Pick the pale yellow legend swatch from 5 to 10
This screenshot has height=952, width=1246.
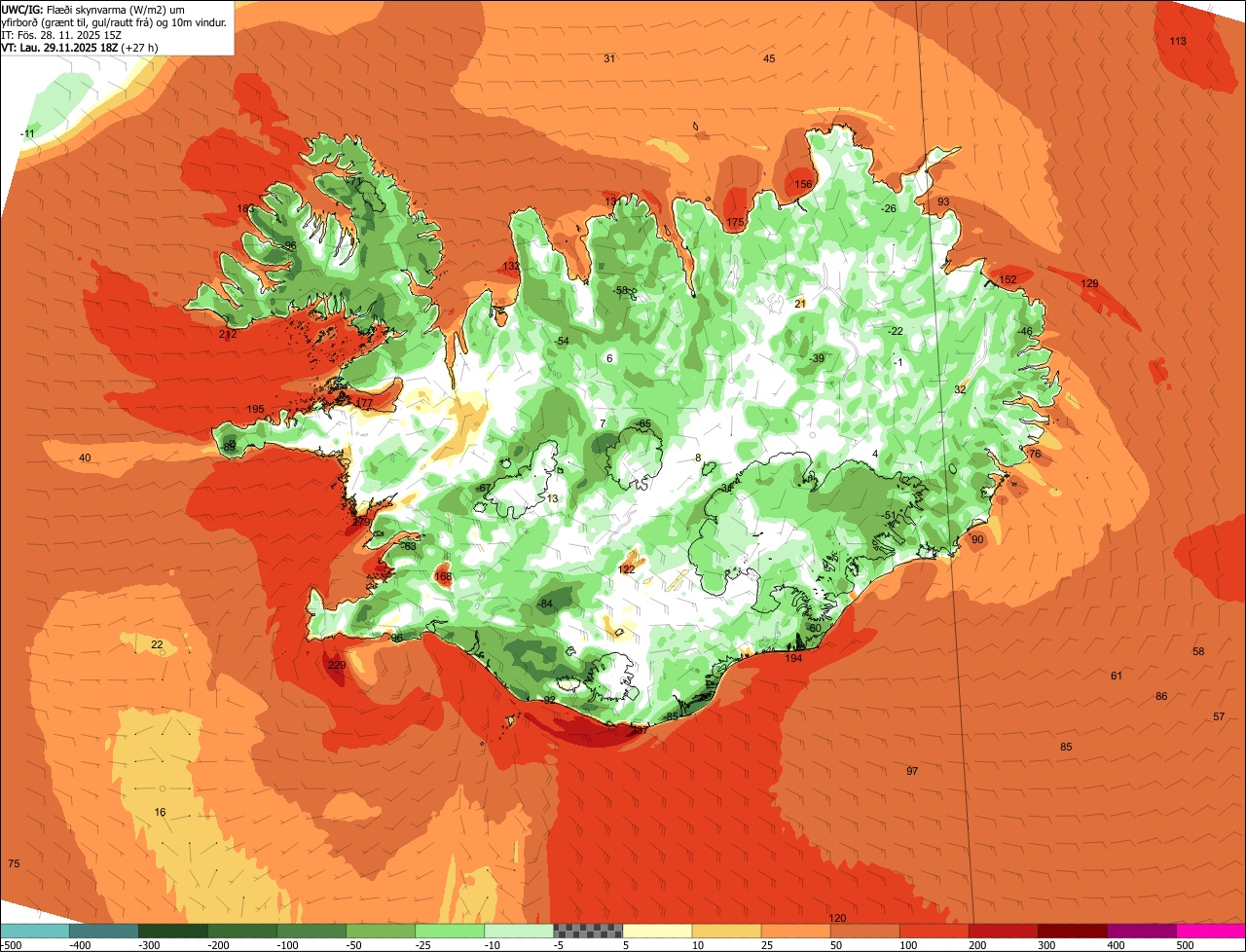tap(657, 931)
